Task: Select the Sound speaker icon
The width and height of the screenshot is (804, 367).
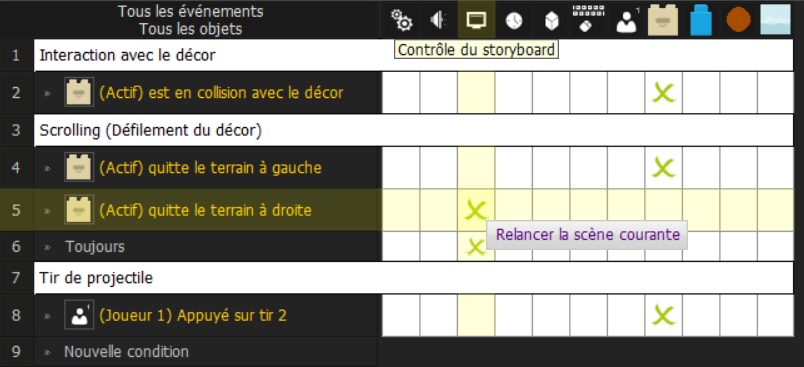Action: coord(439,20)
